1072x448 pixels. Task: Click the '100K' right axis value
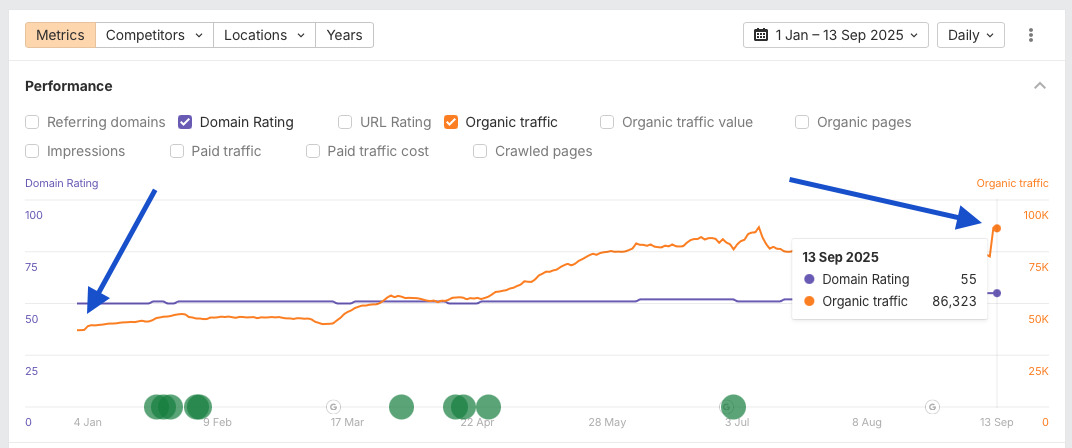tap(1035, 215)
